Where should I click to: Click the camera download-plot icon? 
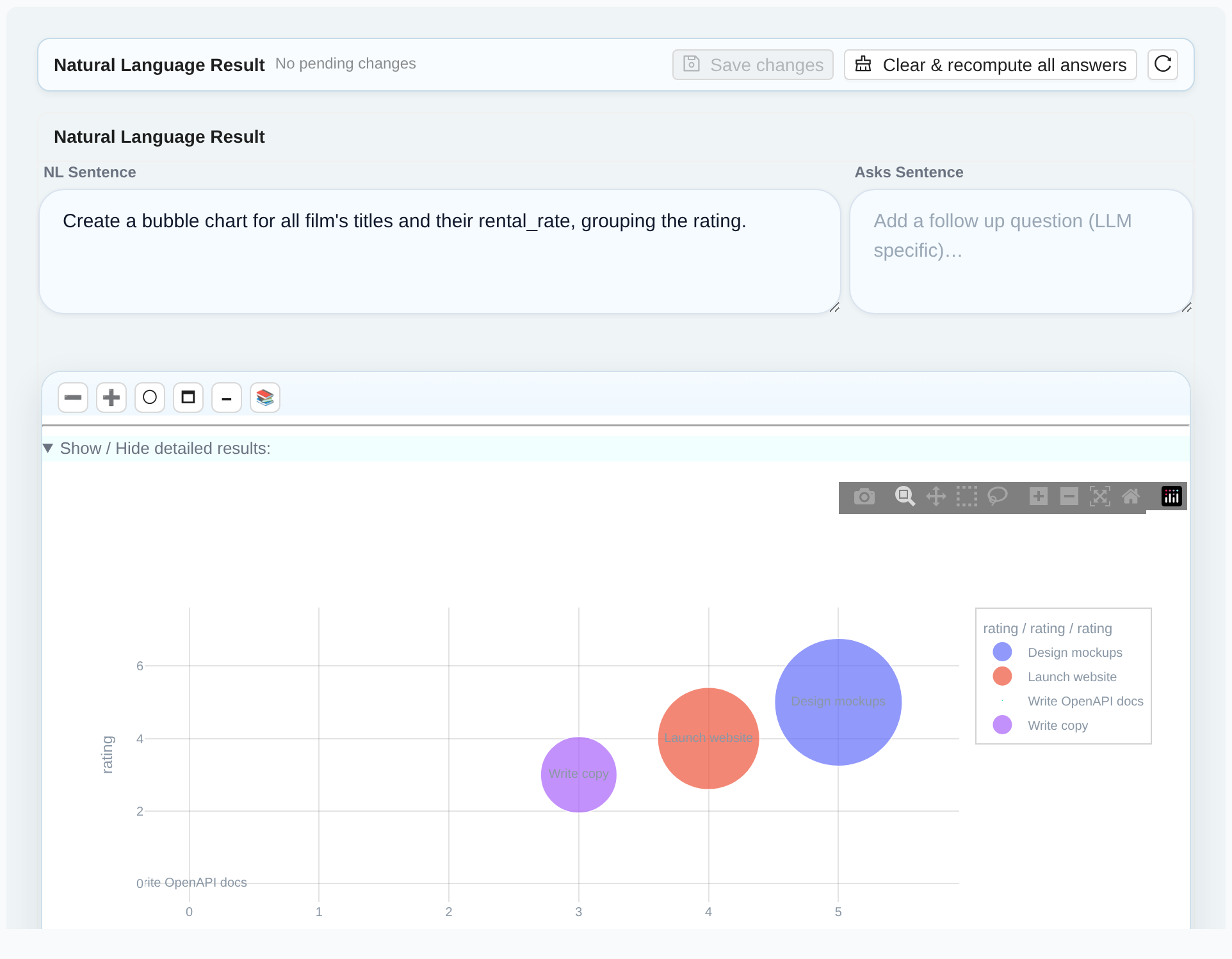(x=864, y=496)
